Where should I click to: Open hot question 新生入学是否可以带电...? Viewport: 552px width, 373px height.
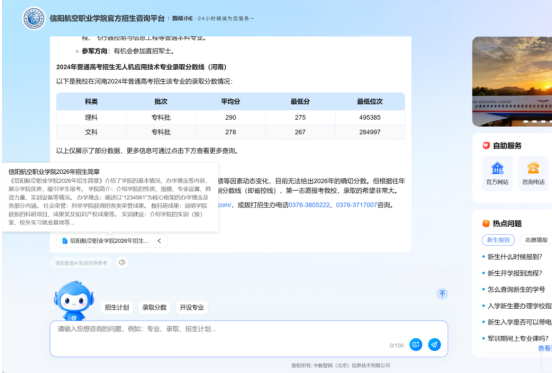520,322
